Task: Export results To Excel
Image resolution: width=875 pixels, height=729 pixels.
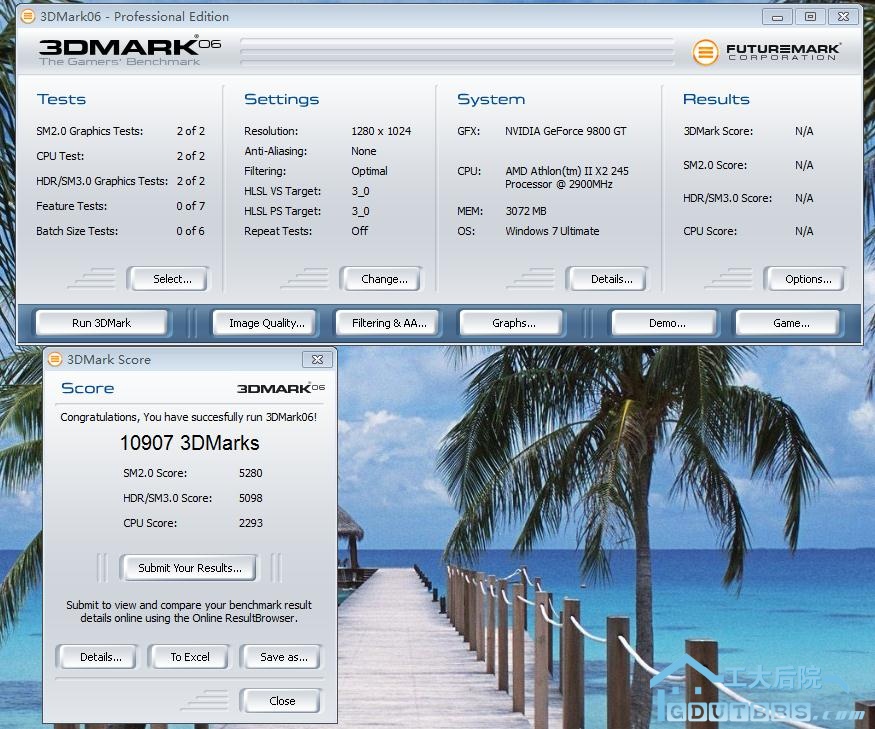Action: pyautogui.click(x=190, y=657)
